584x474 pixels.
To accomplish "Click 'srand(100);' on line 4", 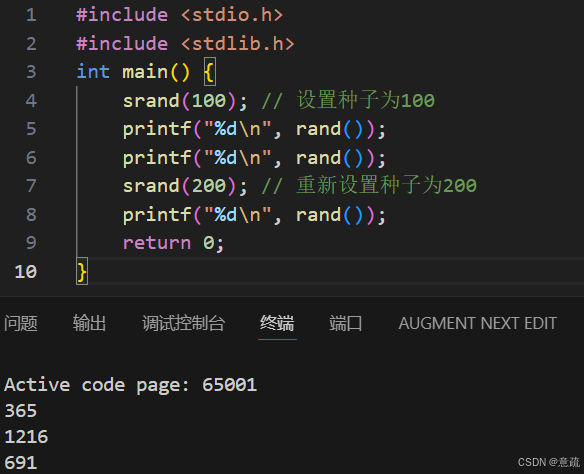I will 185,101.
